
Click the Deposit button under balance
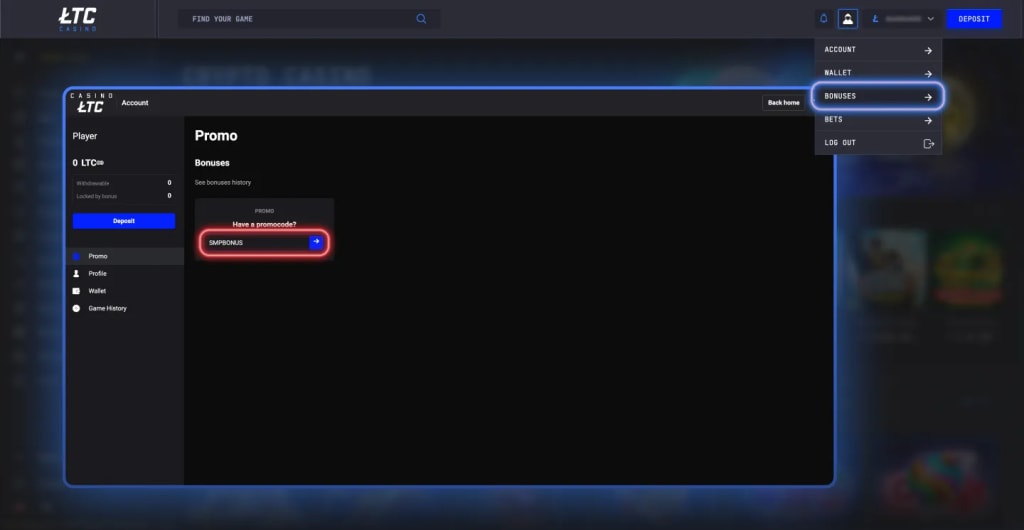point(124,221)
